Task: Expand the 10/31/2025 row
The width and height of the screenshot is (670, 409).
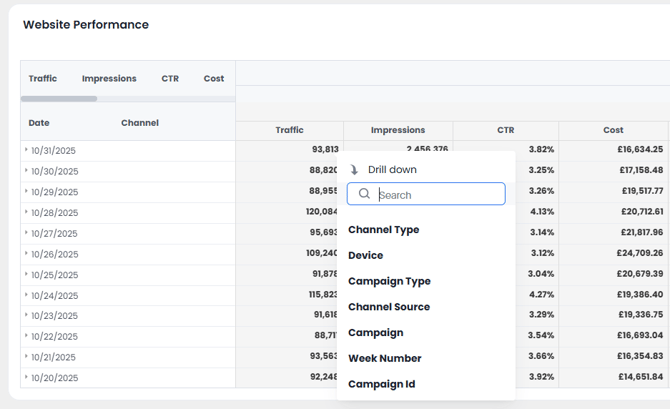Action: (x=26, y=150)
